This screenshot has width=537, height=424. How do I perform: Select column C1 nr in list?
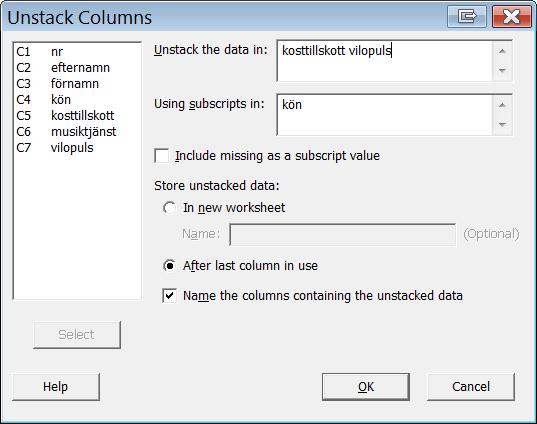pos(77,52)
